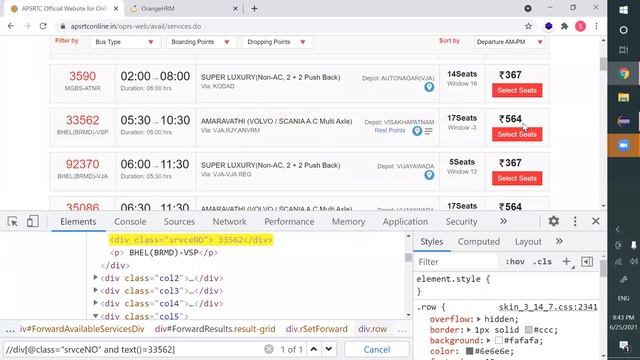This screenshot has height=360, width=640.
Task: Open DevTools three-dot customize menu
Action: point(575,221)
